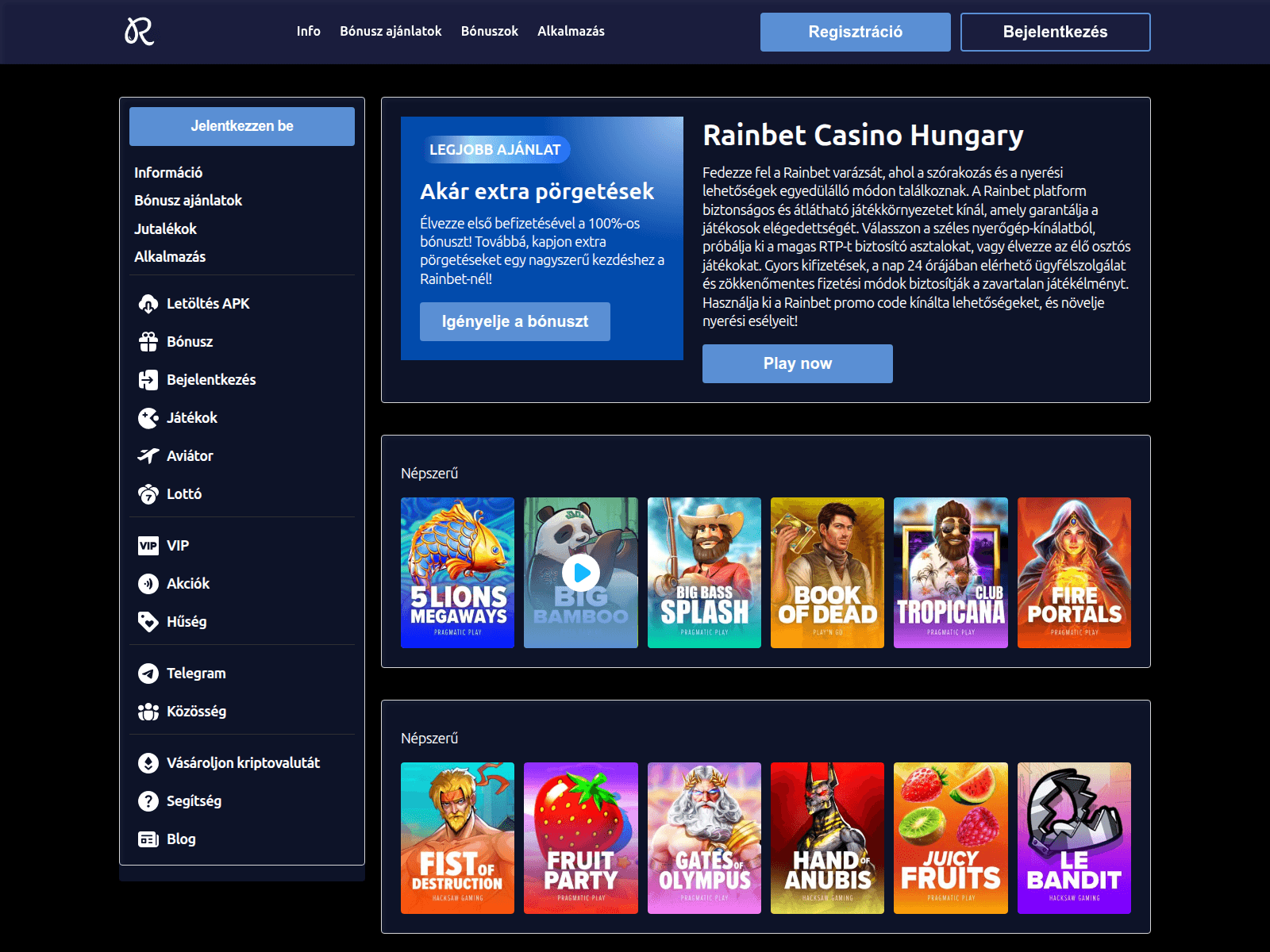
Task: Click the Vásároljon kriptovalutát icon
Action: pos(148,763)
